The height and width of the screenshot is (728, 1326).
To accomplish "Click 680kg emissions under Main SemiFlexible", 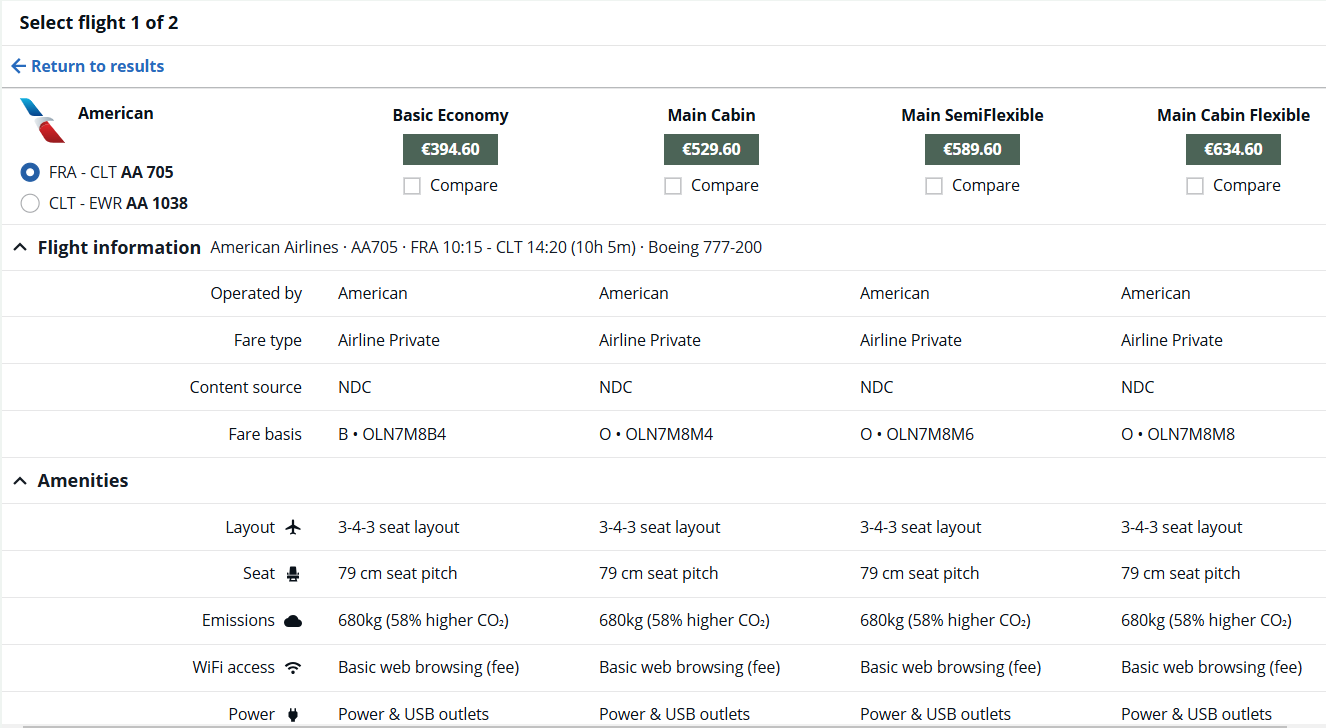I will (945, 621).
